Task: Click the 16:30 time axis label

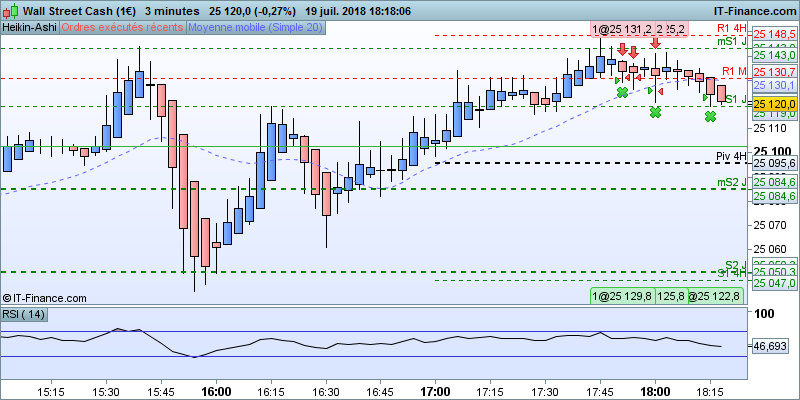Action: tap(326, 391)
